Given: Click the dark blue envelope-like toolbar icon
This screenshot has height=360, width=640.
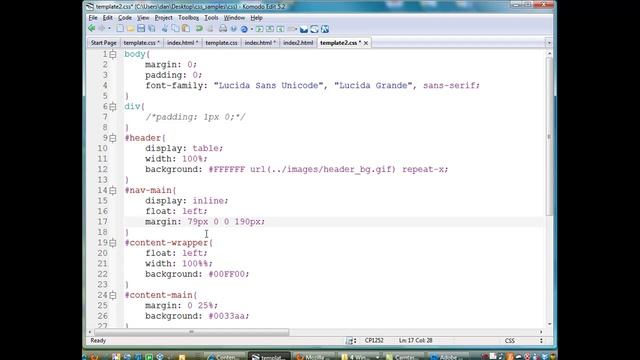Looking at the screenshot, I should (x=304, y=29).
